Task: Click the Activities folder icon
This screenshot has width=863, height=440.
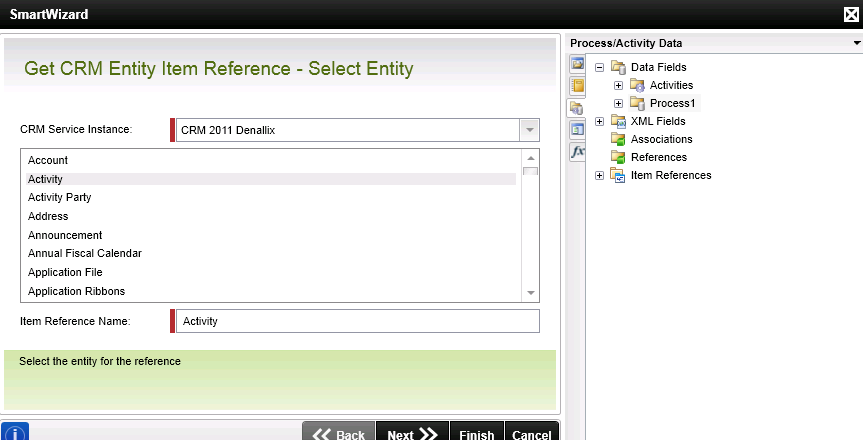Action: point(637,85)
